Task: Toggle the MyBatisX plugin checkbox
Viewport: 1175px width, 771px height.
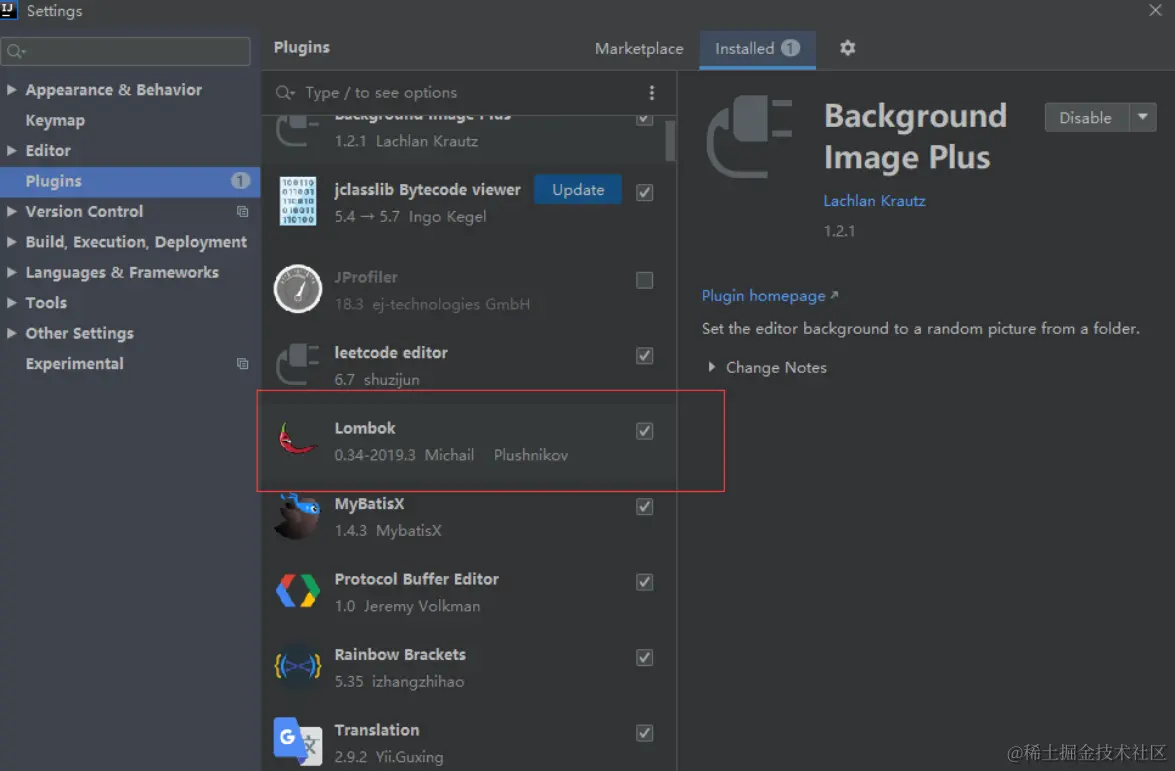Action: (644, 507)
